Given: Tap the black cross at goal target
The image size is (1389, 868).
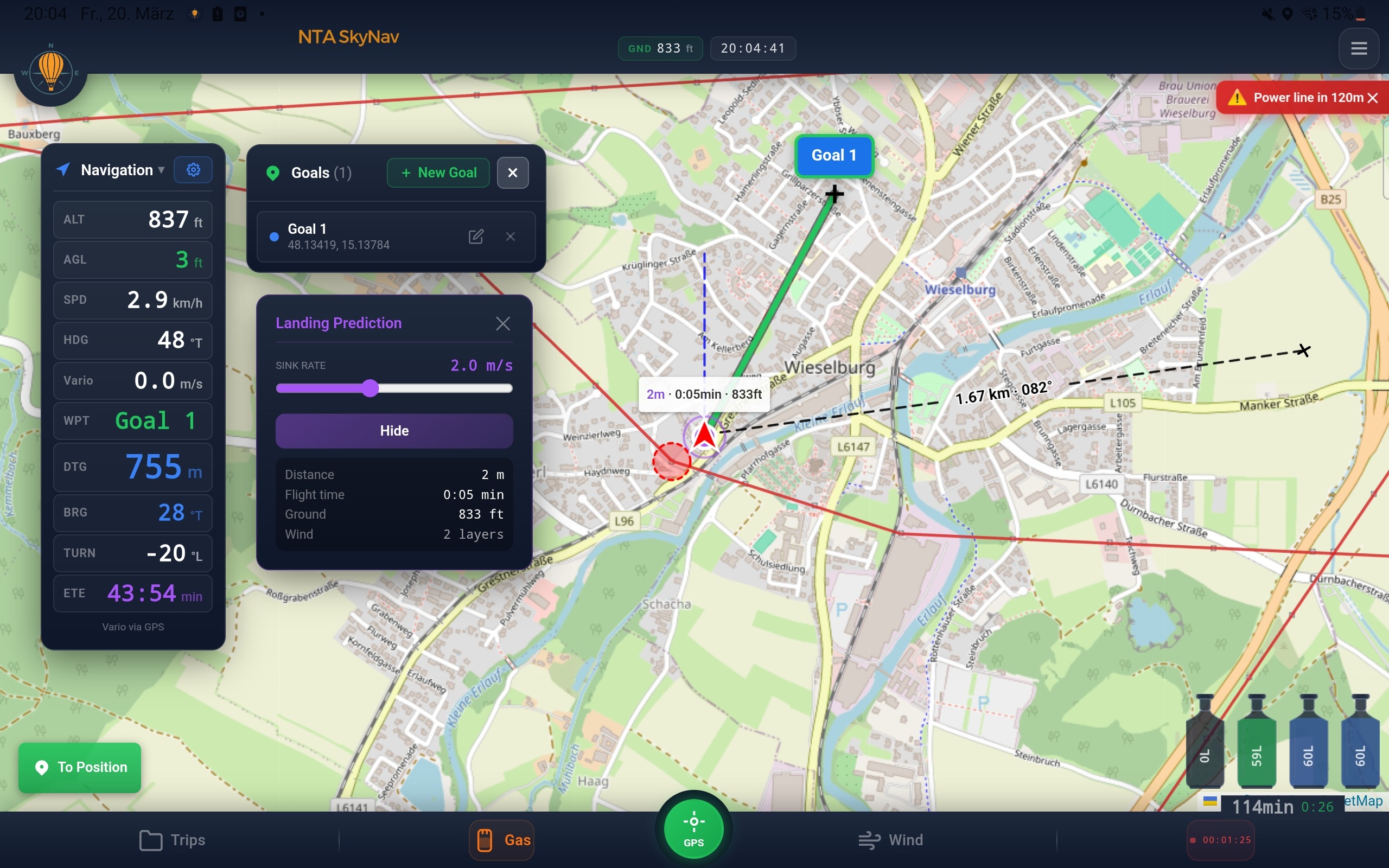Looking at the screenshot, I should pyautogui.click(x=834, y=194).
